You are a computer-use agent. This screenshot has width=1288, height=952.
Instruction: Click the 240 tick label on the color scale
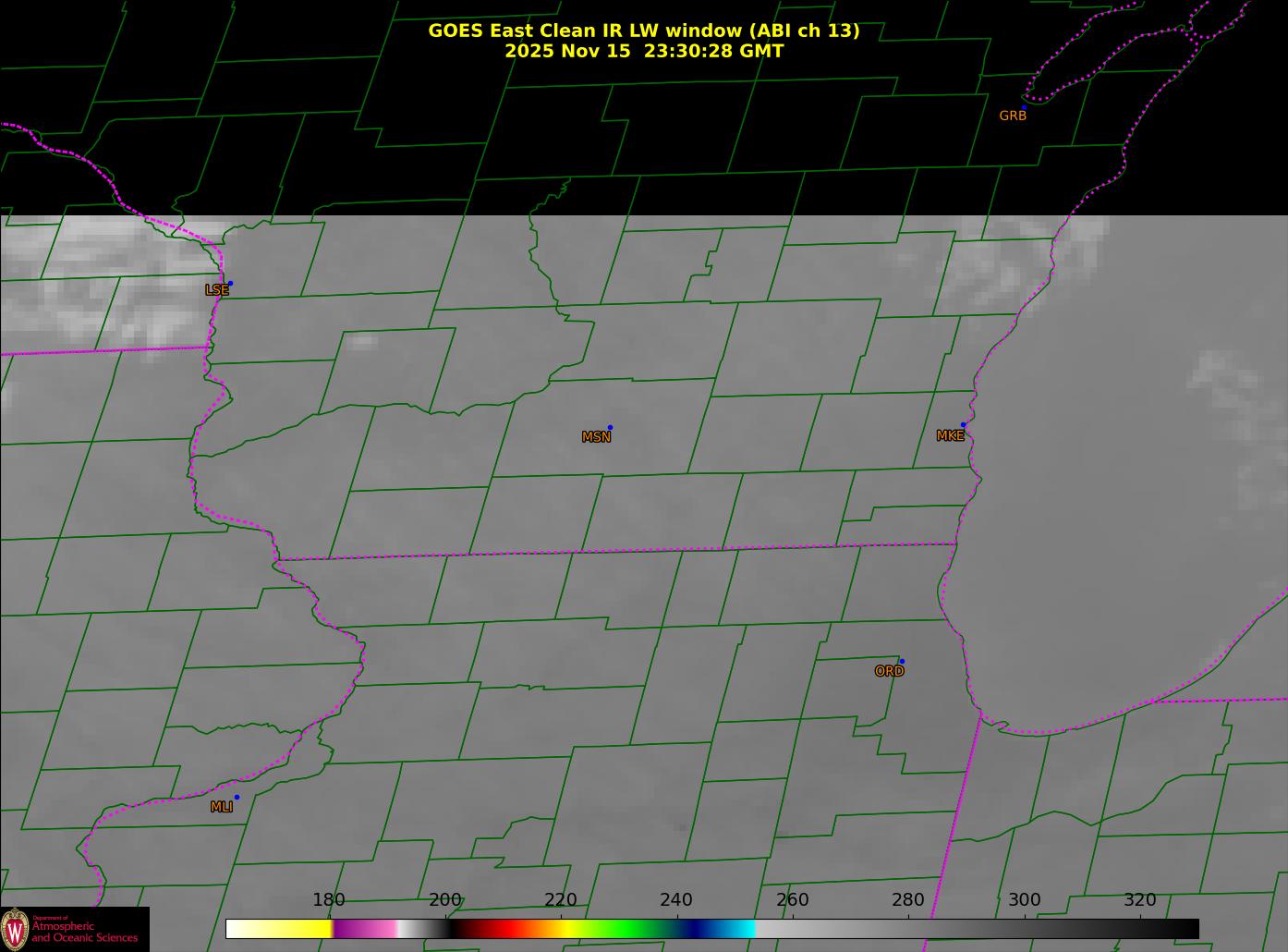click(676, 900)
